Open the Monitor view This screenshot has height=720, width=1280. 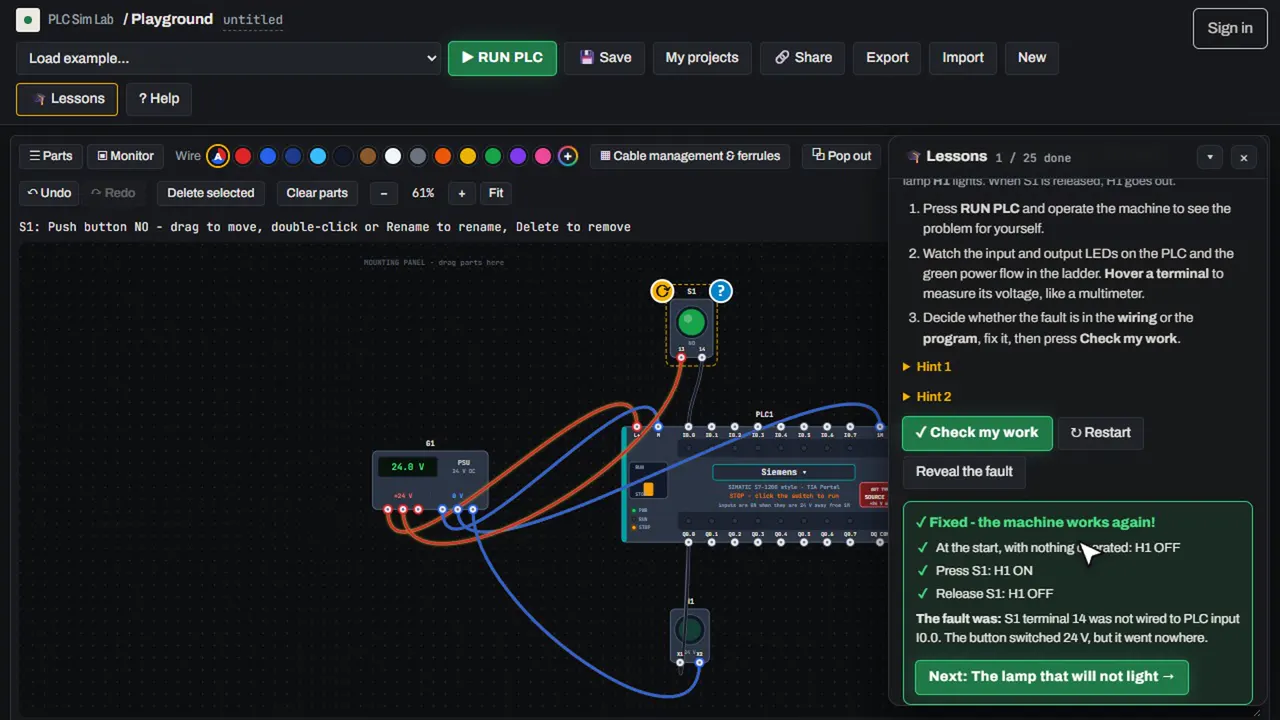point(125,156)
